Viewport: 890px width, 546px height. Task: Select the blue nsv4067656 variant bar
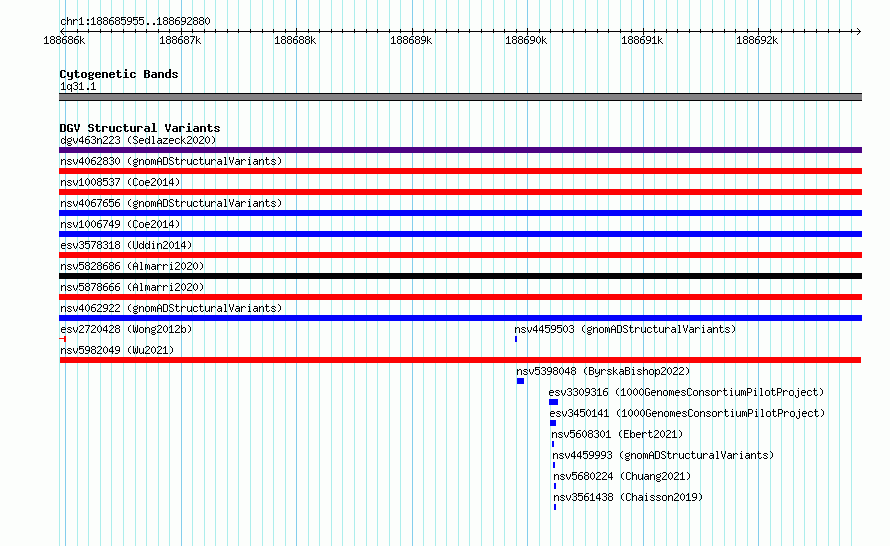click(460, 213)
